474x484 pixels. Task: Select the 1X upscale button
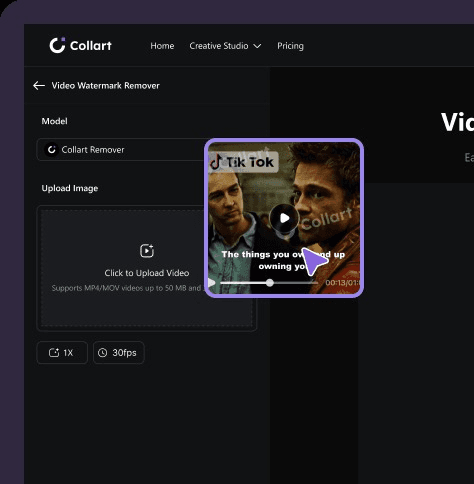click(62, 353)
